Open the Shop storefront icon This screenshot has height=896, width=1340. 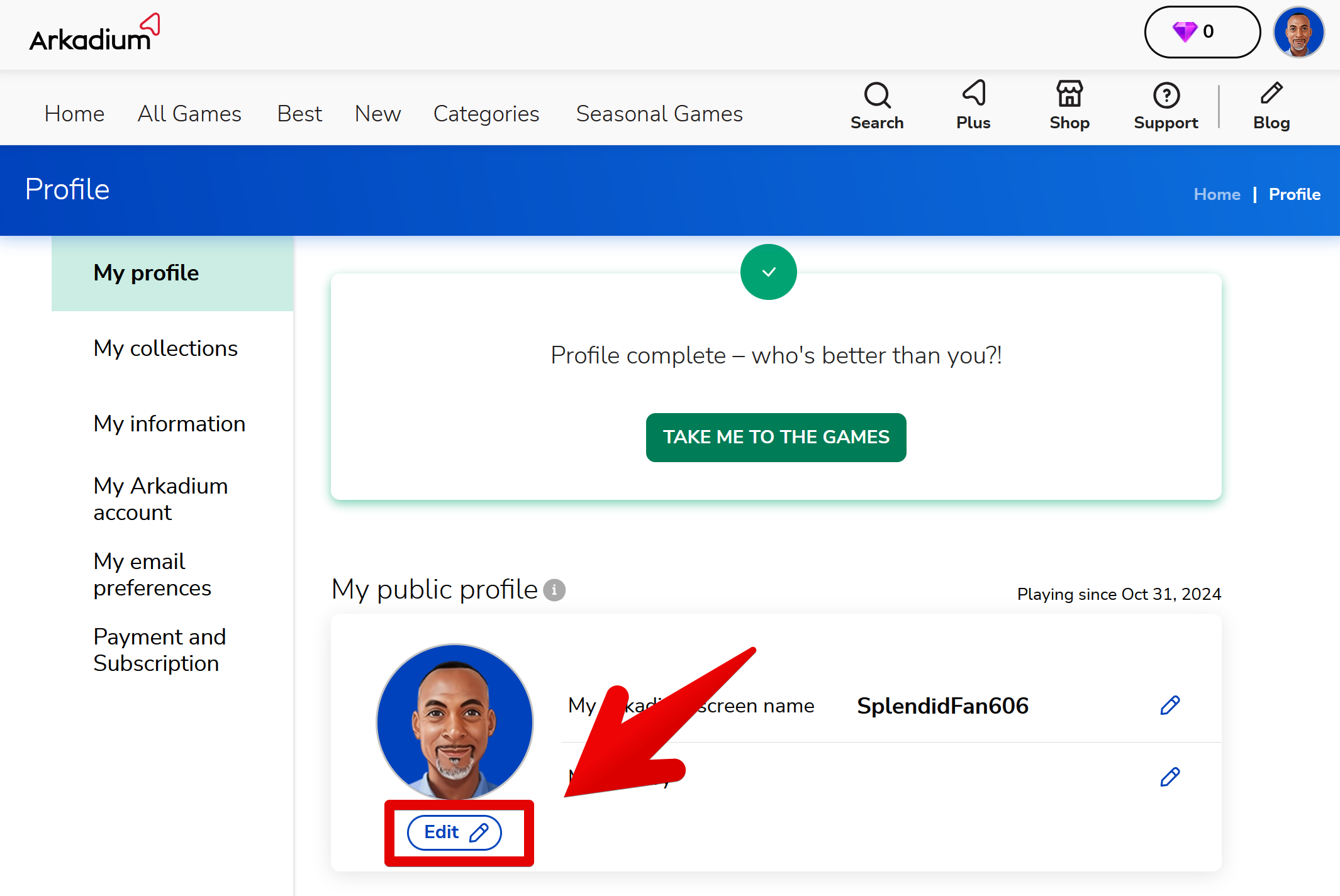pos(1069,106)
